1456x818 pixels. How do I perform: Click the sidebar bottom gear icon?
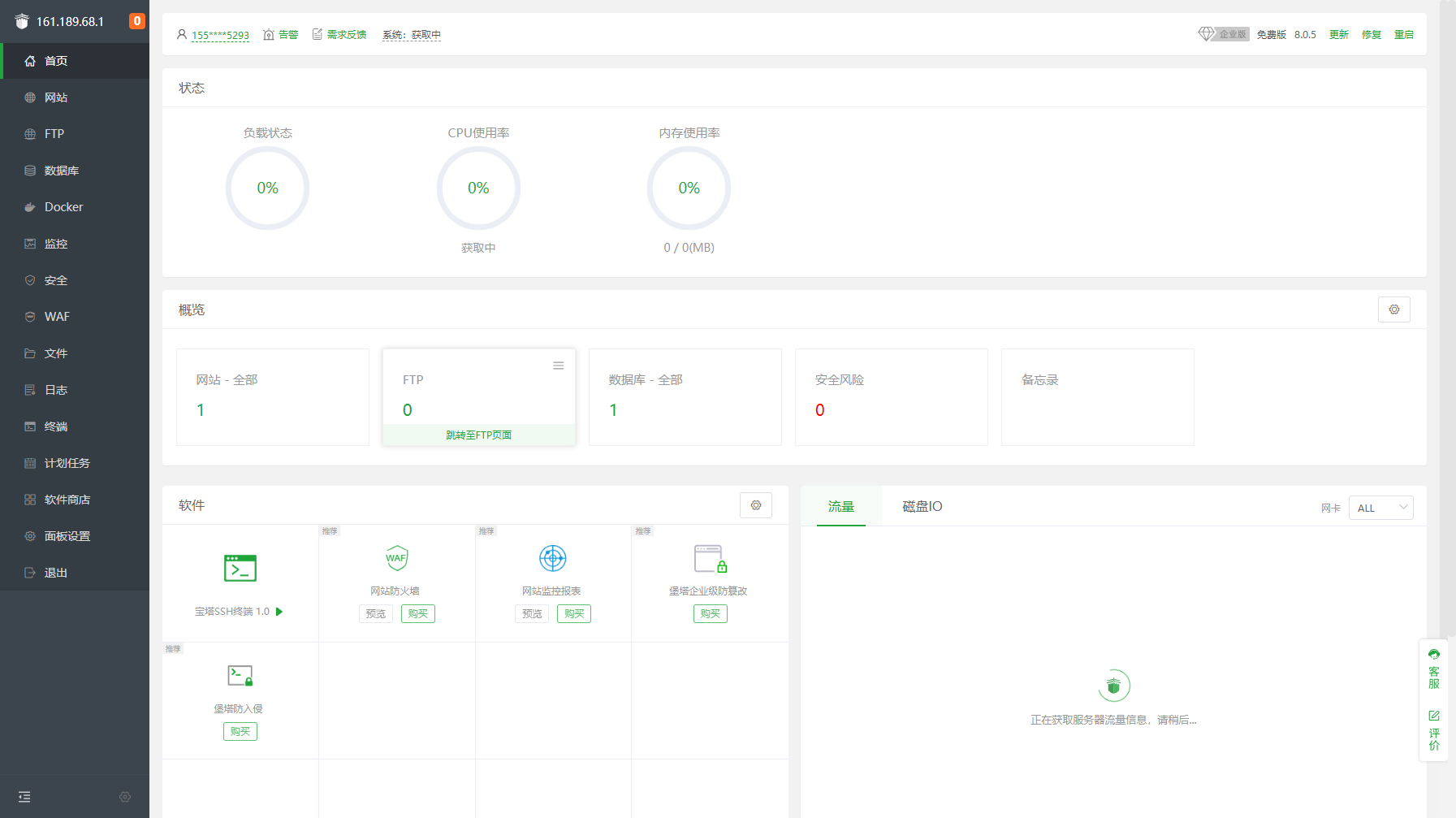[125, 797]
